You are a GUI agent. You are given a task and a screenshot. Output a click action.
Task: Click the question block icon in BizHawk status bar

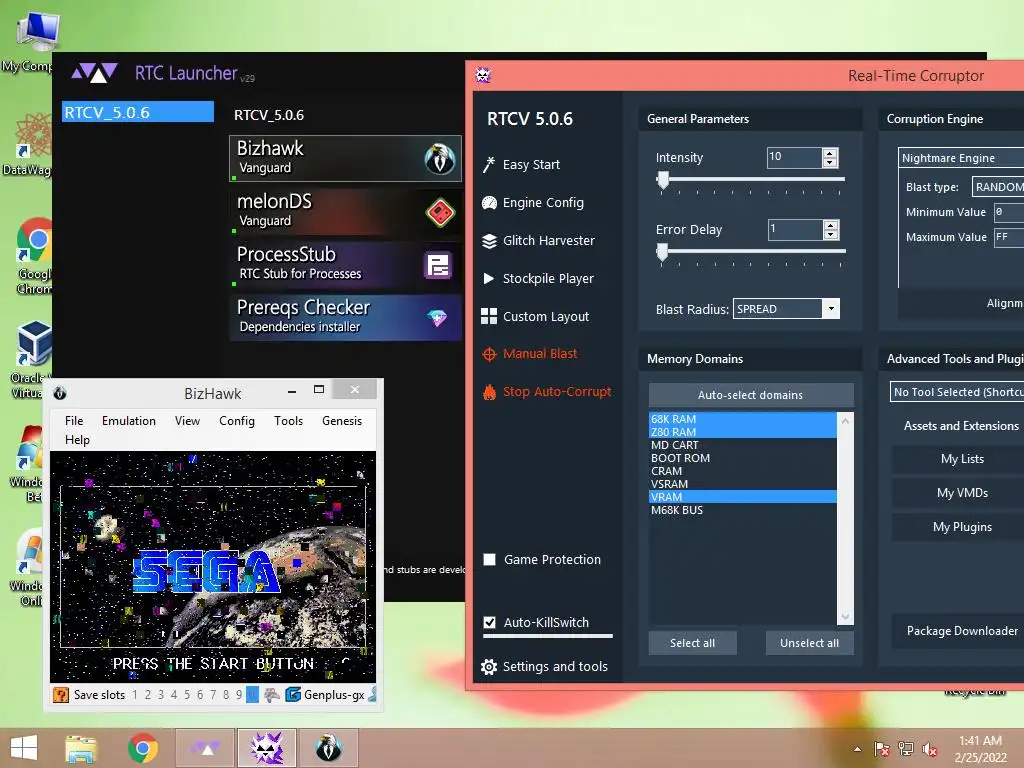coord(61,695)
